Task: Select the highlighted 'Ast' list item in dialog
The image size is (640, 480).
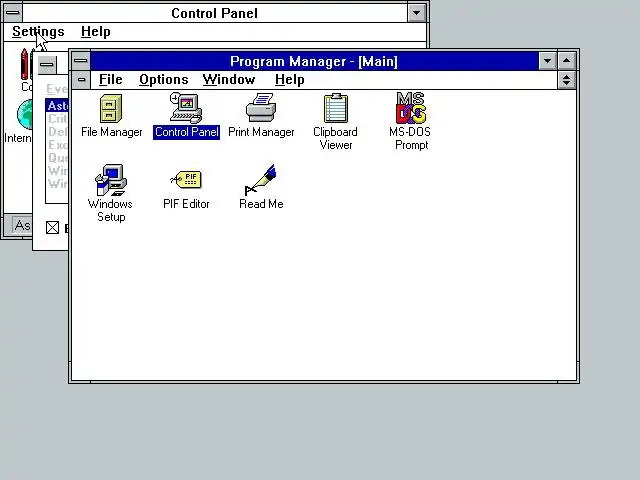Action: [57, 105]
